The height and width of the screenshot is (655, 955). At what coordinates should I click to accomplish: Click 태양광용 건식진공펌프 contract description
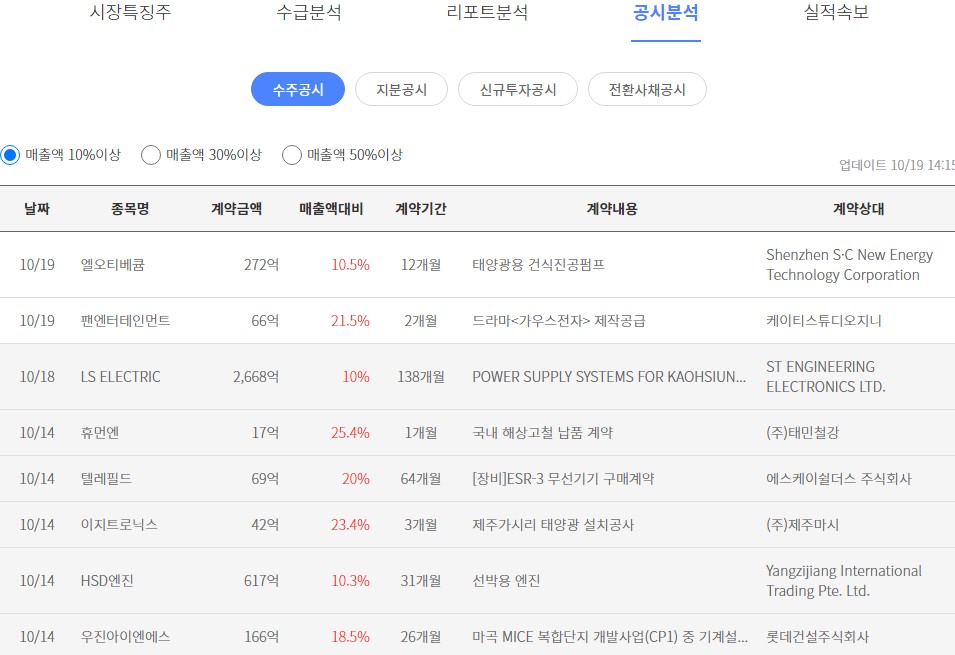[x=538, y=265]
